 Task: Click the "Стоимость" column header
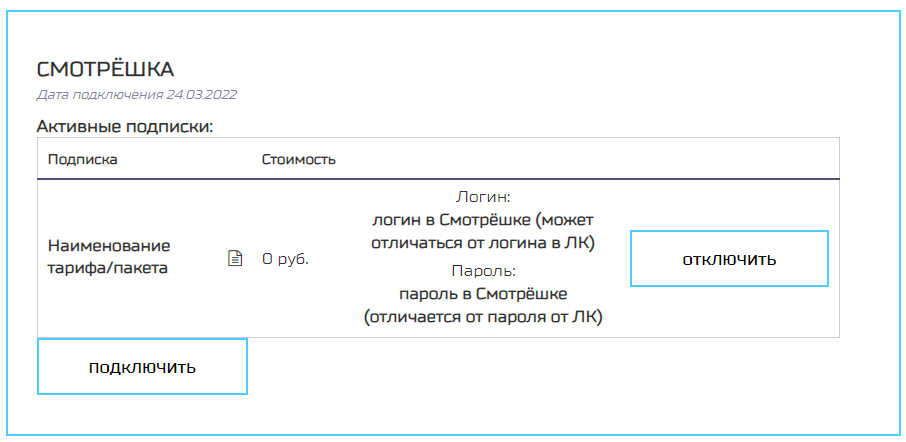click(298, 159)
